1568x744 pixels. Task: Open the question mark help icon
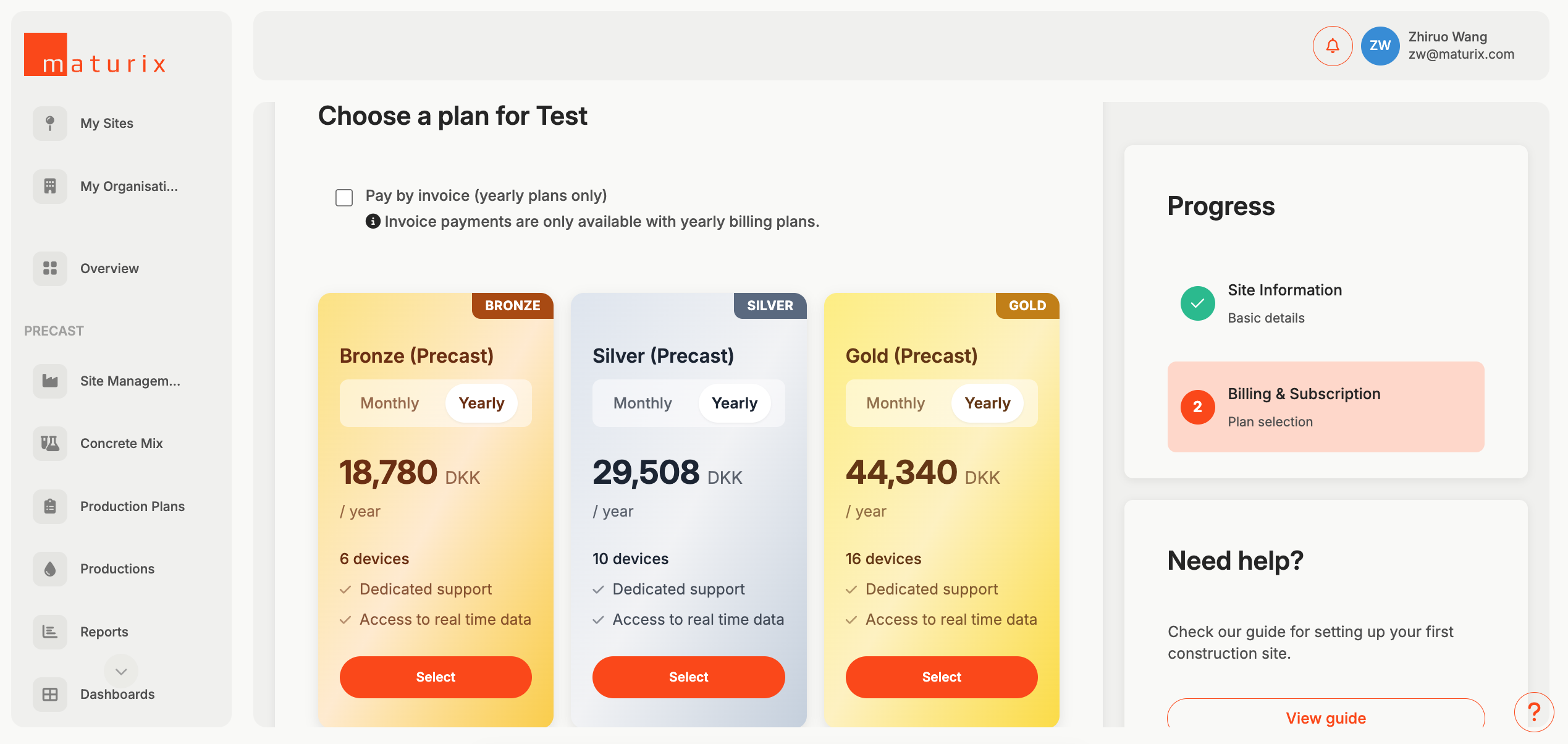point(1533,712)
